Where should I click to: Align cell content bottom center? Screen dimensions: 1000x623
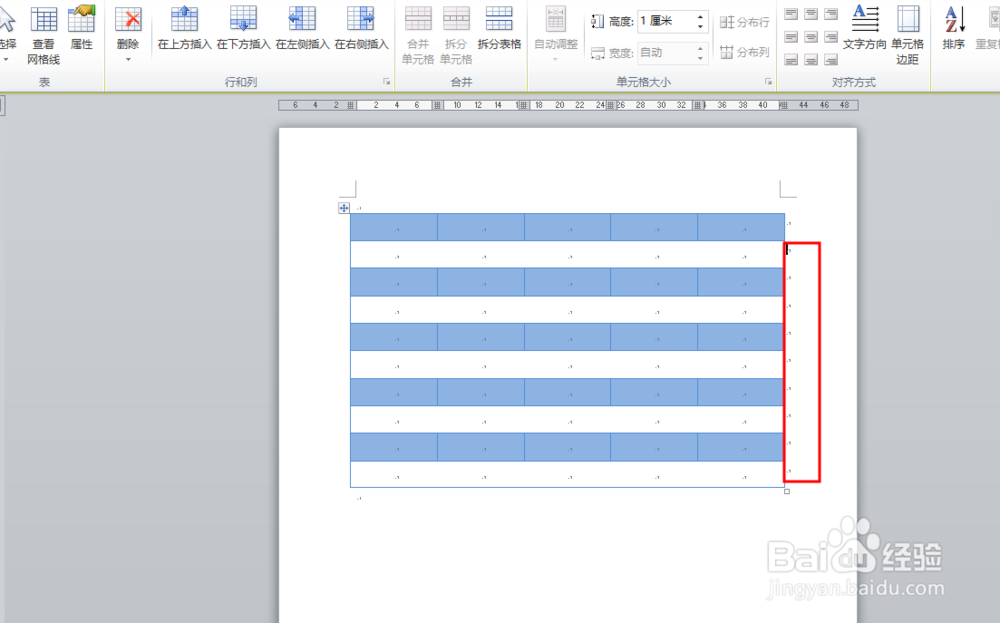pos(811,60)
